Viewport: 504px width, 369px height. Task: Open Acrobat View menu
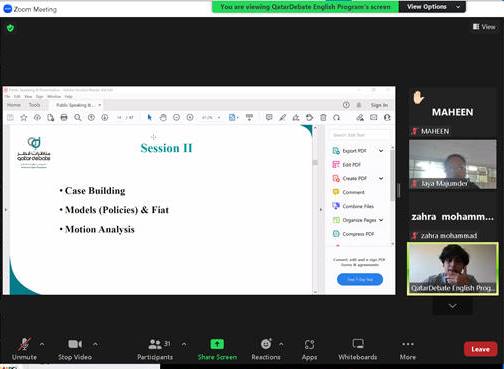[28, 96]
